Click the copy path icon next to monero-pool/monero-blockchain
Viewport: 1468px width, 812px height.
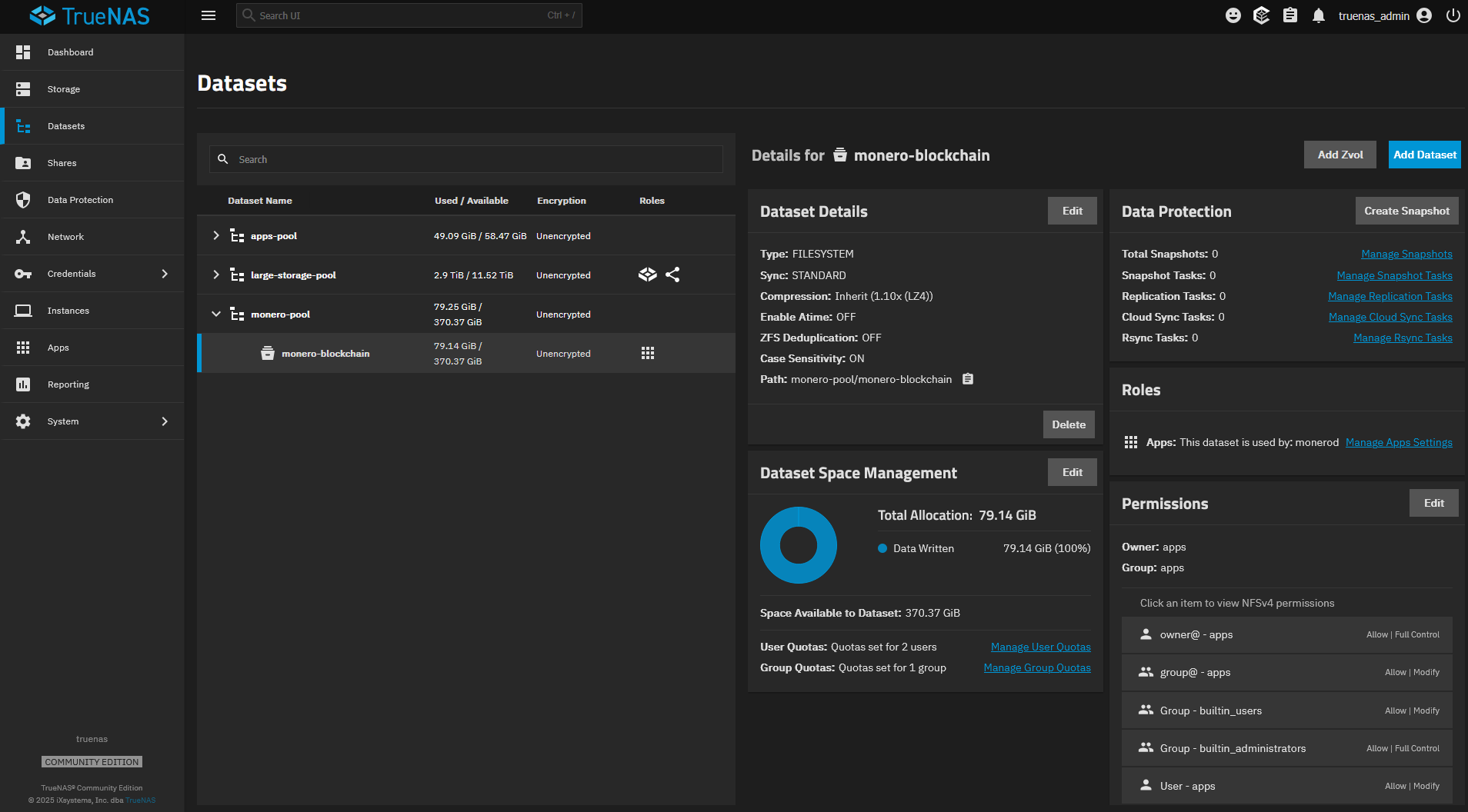pos(968,378)
